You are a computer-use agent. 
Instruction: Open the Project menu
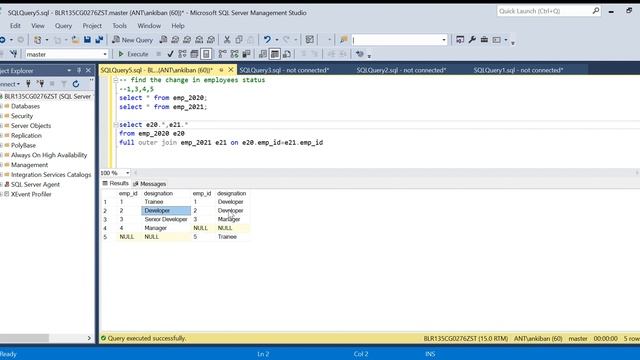(x=92, y=26)
